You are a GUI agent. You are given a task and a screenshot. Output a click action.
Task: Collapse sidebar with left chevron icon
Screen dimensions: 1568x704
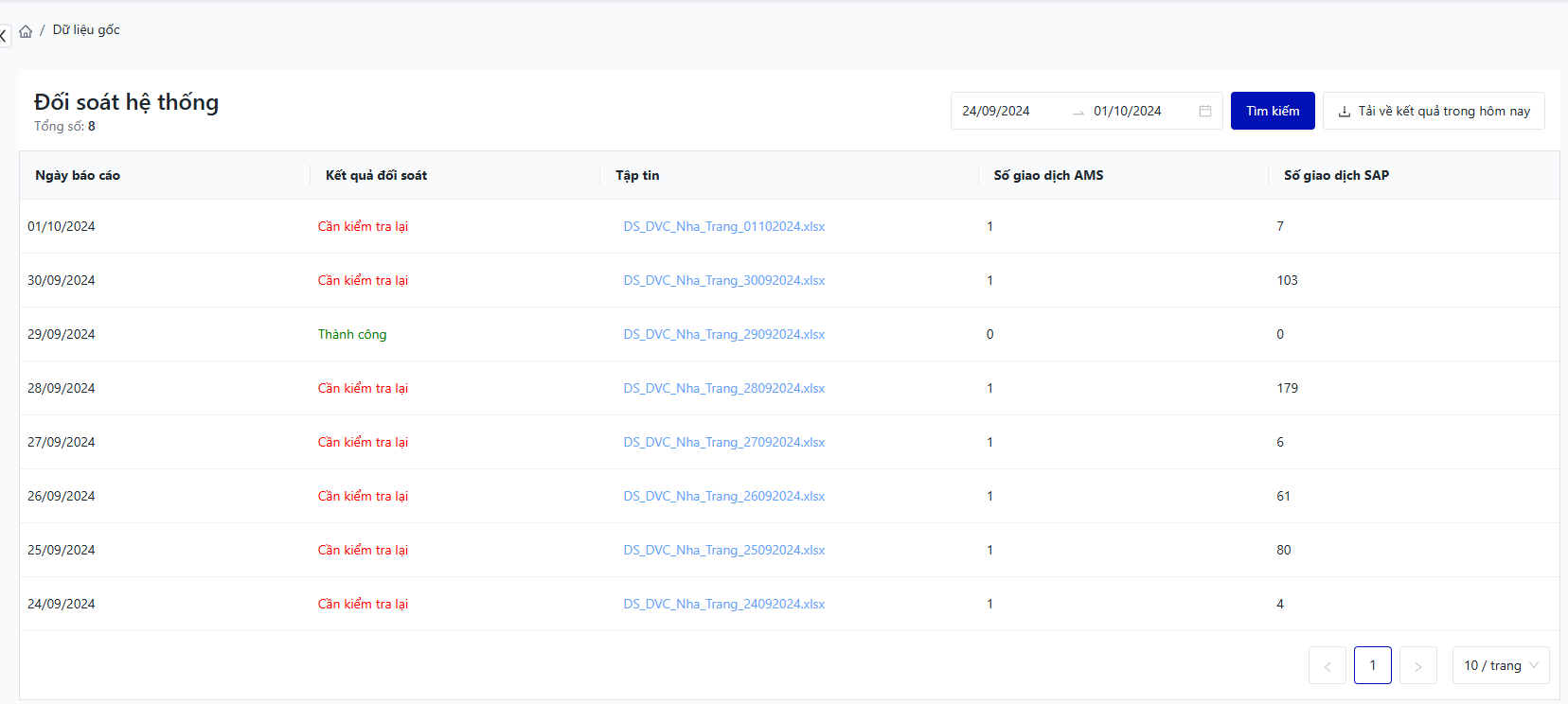click(x=4, y=36)
